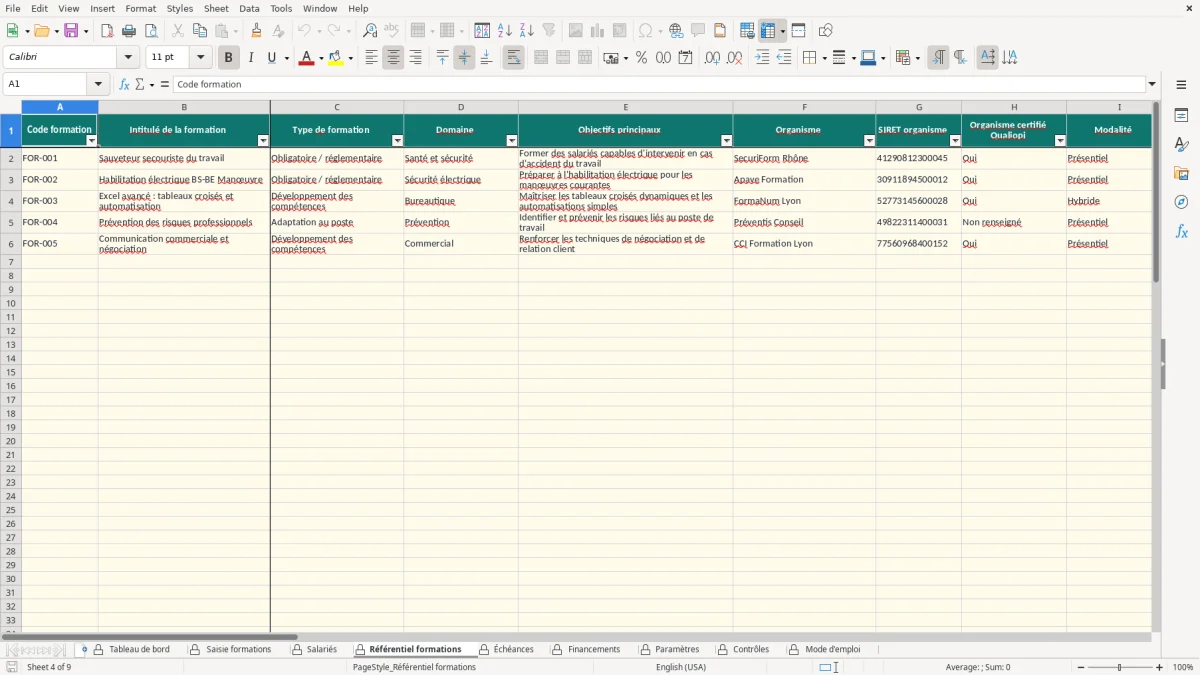Open Sidebar Properties panel

(1181, 115)
